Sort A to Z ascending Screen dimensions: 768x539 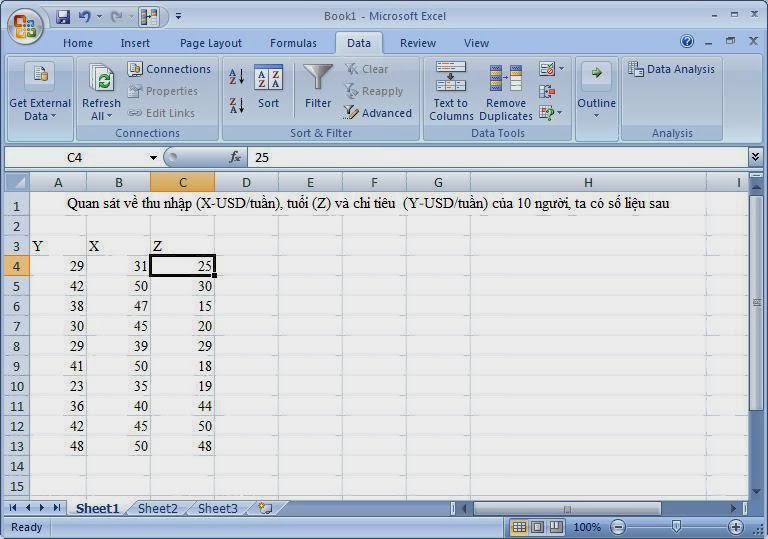click(x=237, y=77)
